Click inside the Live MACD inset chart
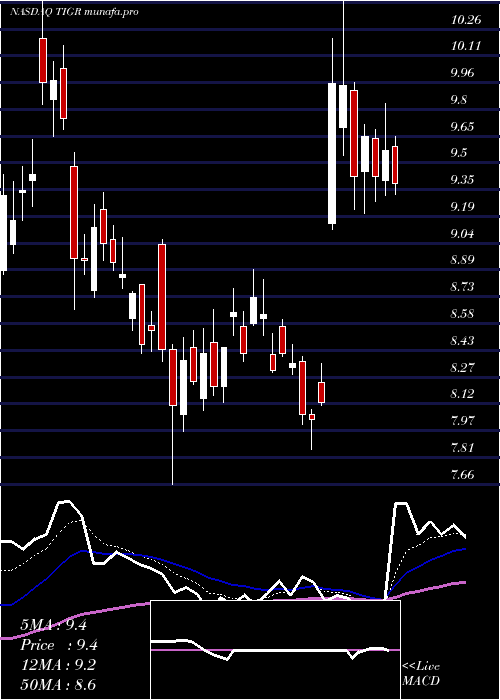The image size is (500, 700). (275, 650)
